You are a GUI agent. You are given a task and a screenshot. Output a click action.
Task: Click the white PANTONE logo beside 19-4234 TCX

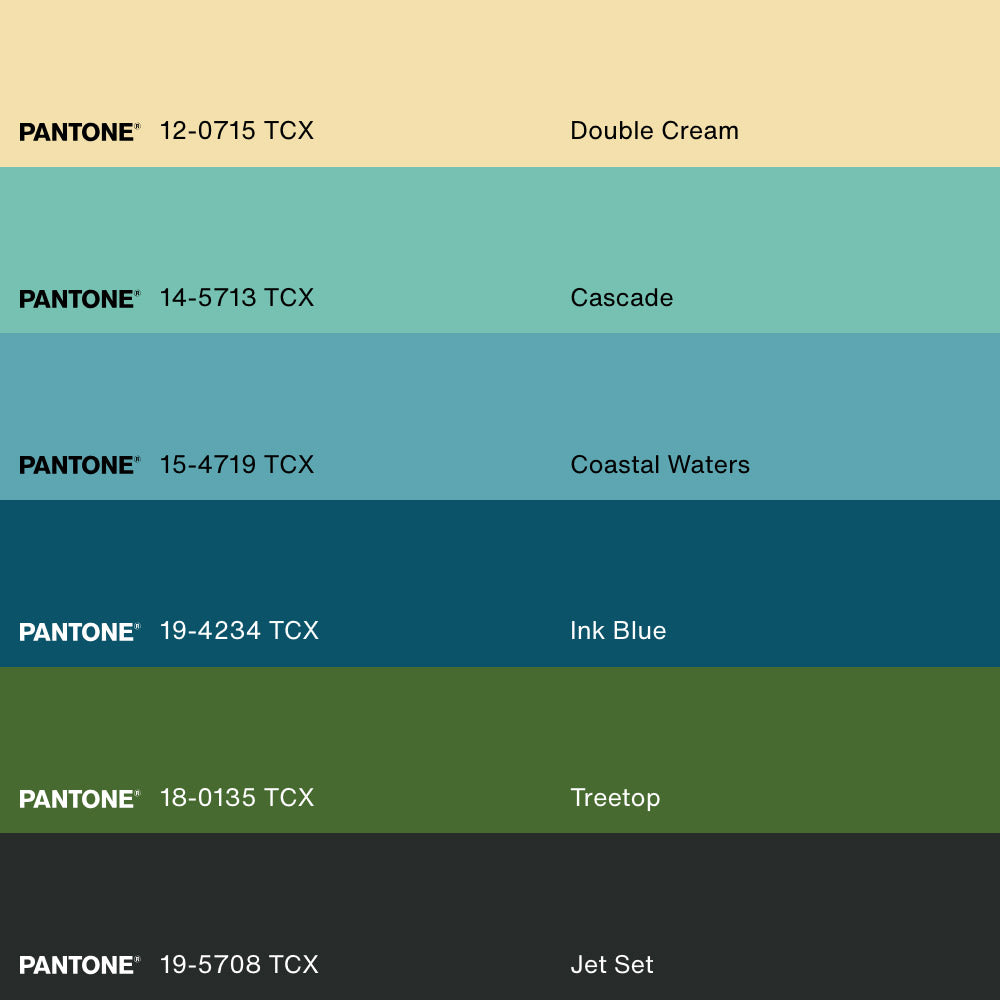[79, 632]
